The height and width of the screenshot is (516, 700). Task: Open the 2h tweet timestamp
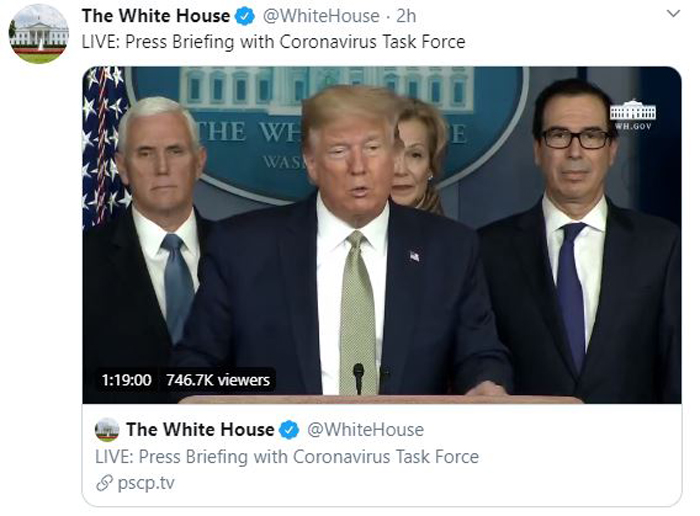(406, 16)
